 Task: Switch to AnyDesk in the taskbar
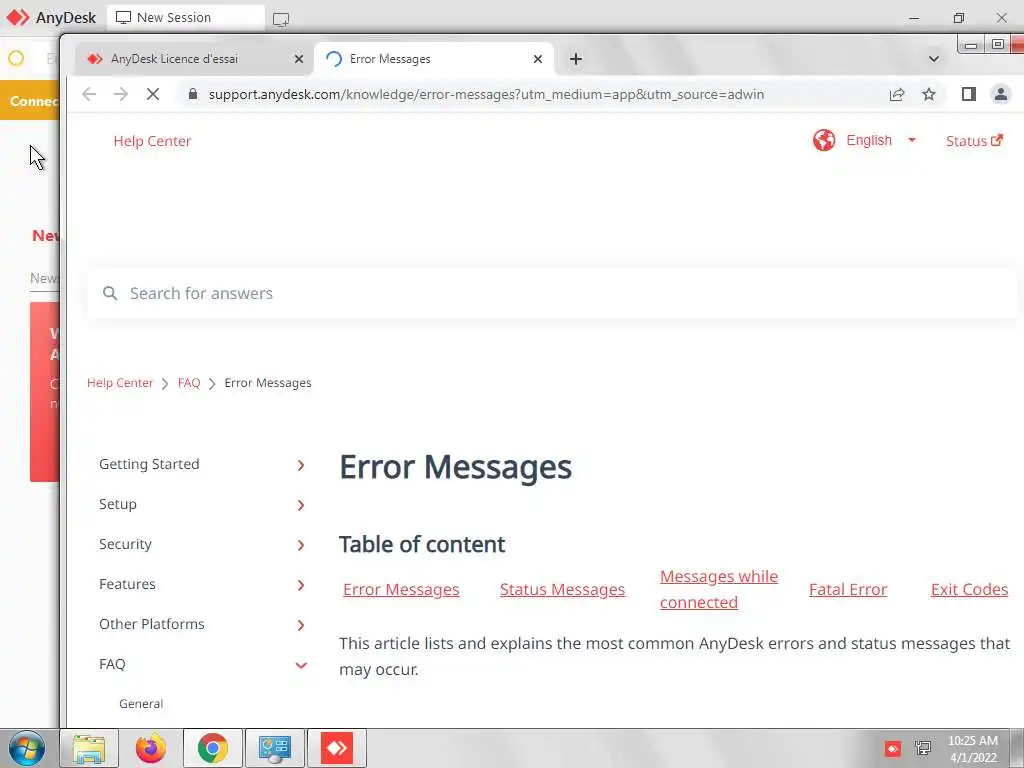[336, 748]
